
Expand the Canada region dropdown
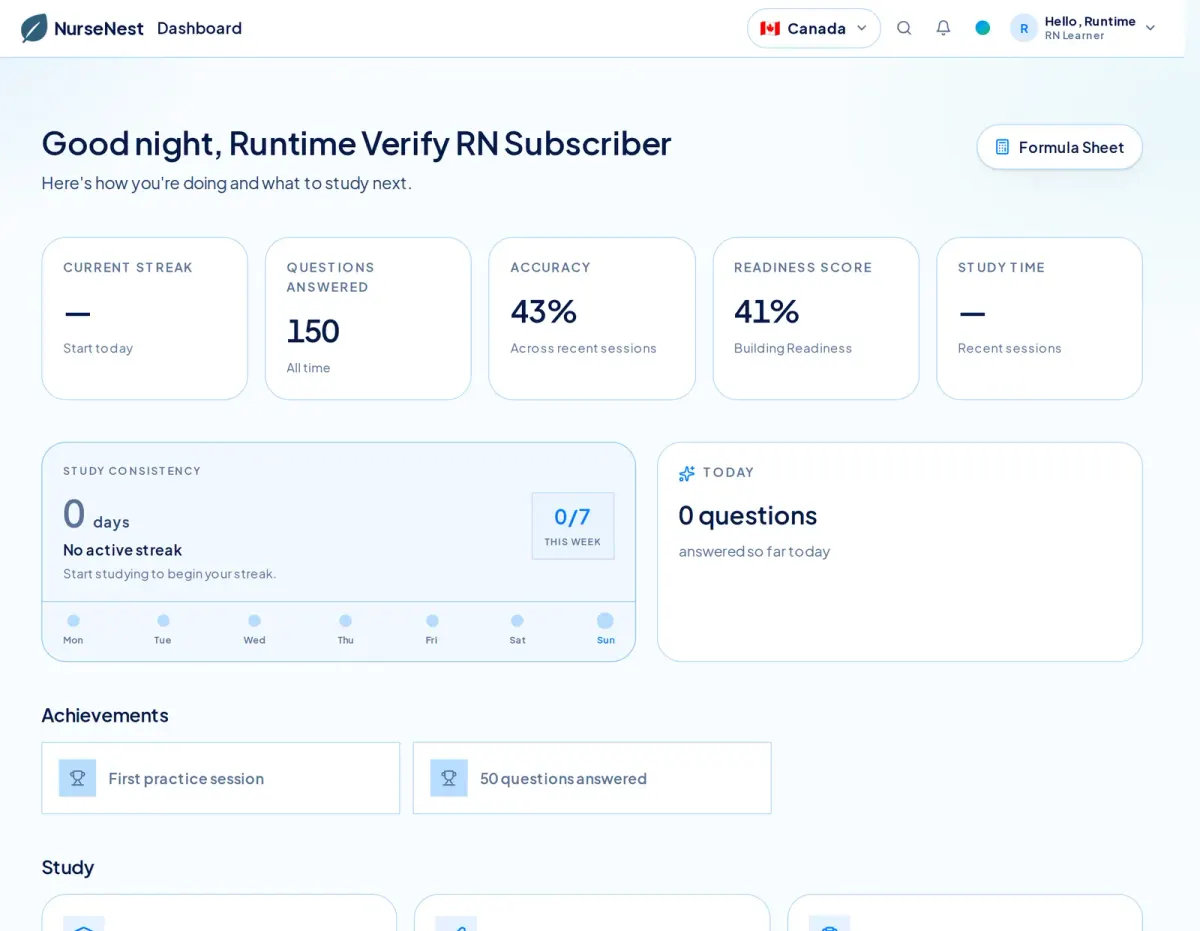click(x=814, y=28)
